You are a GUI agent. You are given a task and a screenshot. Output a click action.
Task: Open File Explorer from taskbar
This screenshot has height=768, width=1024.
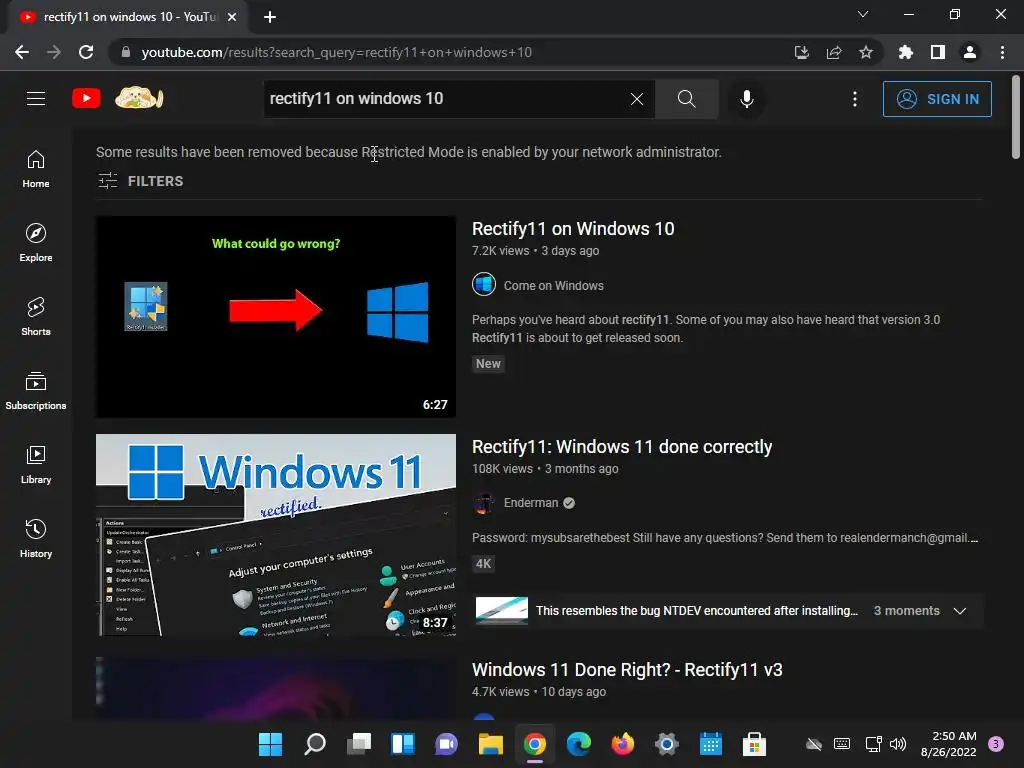tap(490, 744)
